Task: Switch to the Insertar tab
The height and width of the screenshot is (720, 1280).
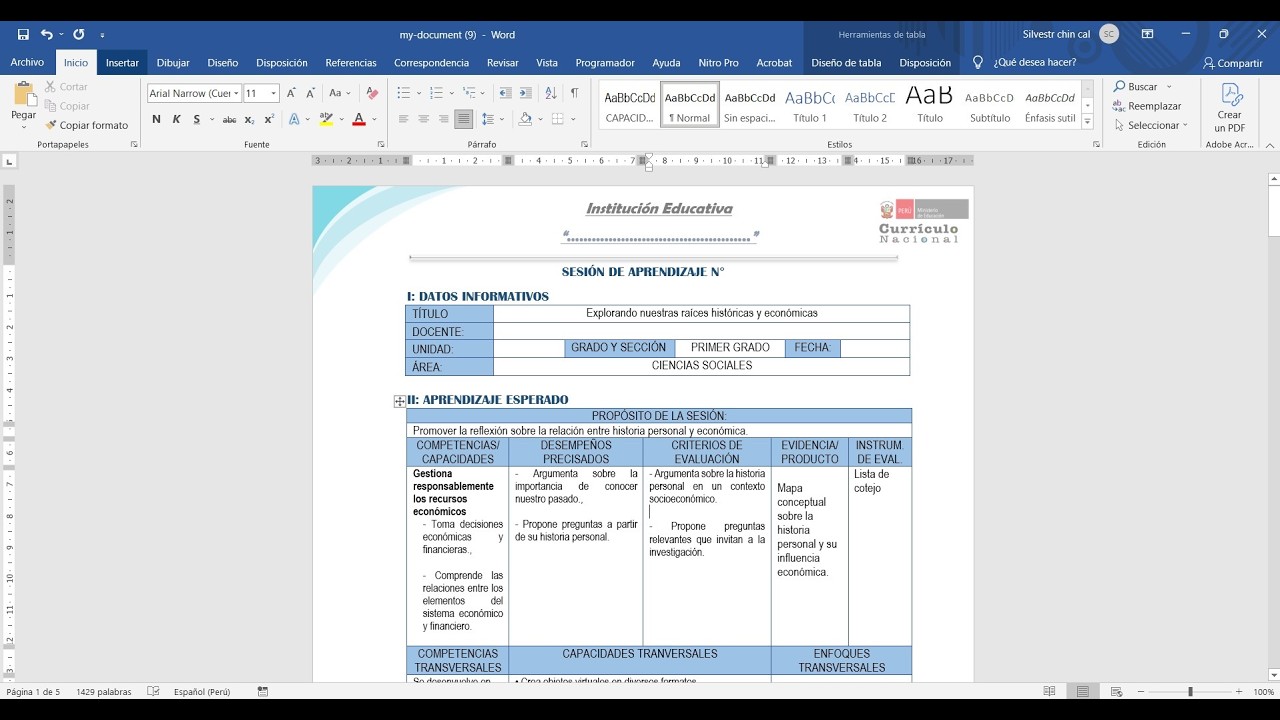Action: coord(122,62)
